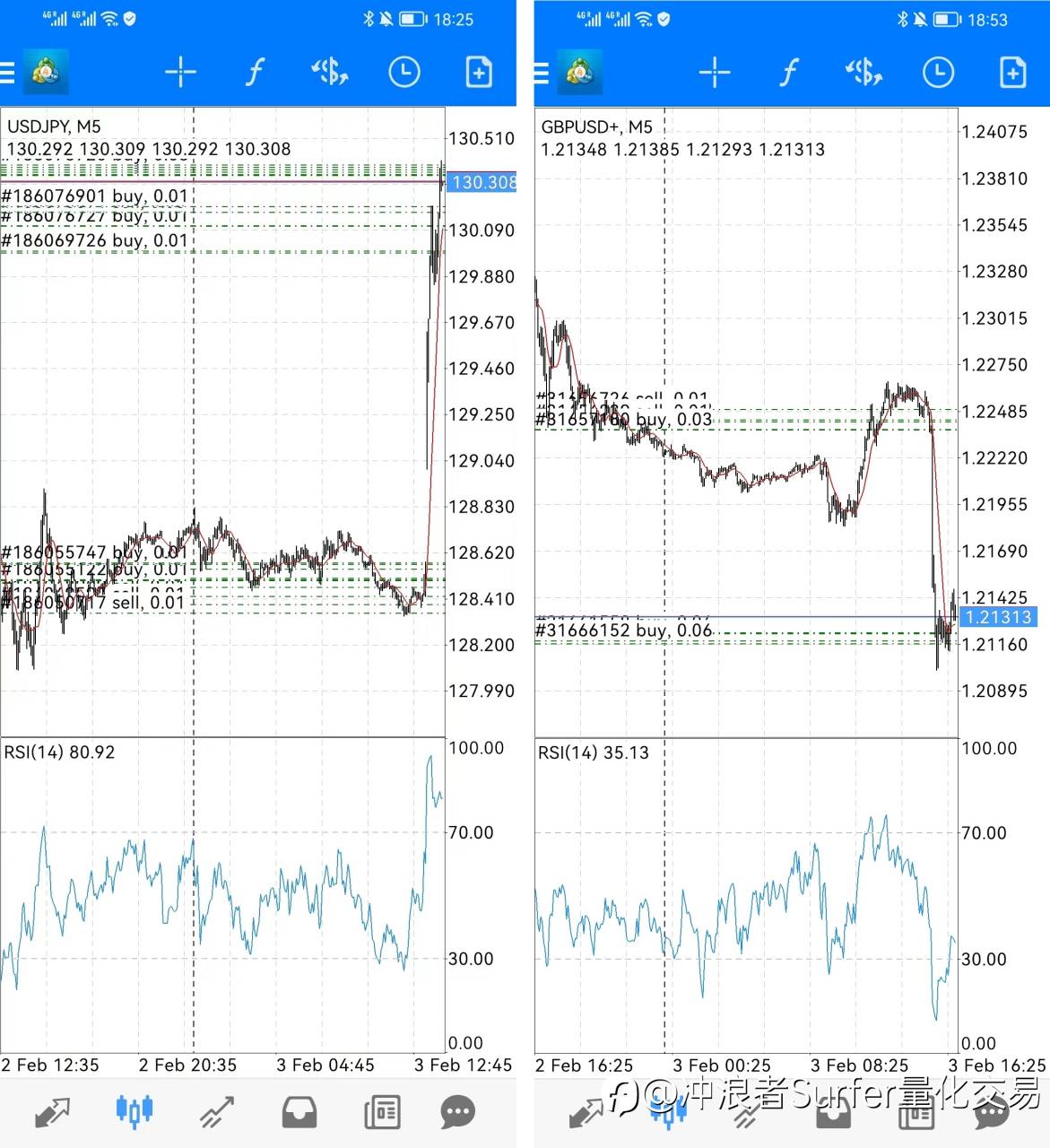The image size is (1050, 1148).
Task: Activate the crosshair tool above the USDJPY chart
Action: tap(180, 72)
